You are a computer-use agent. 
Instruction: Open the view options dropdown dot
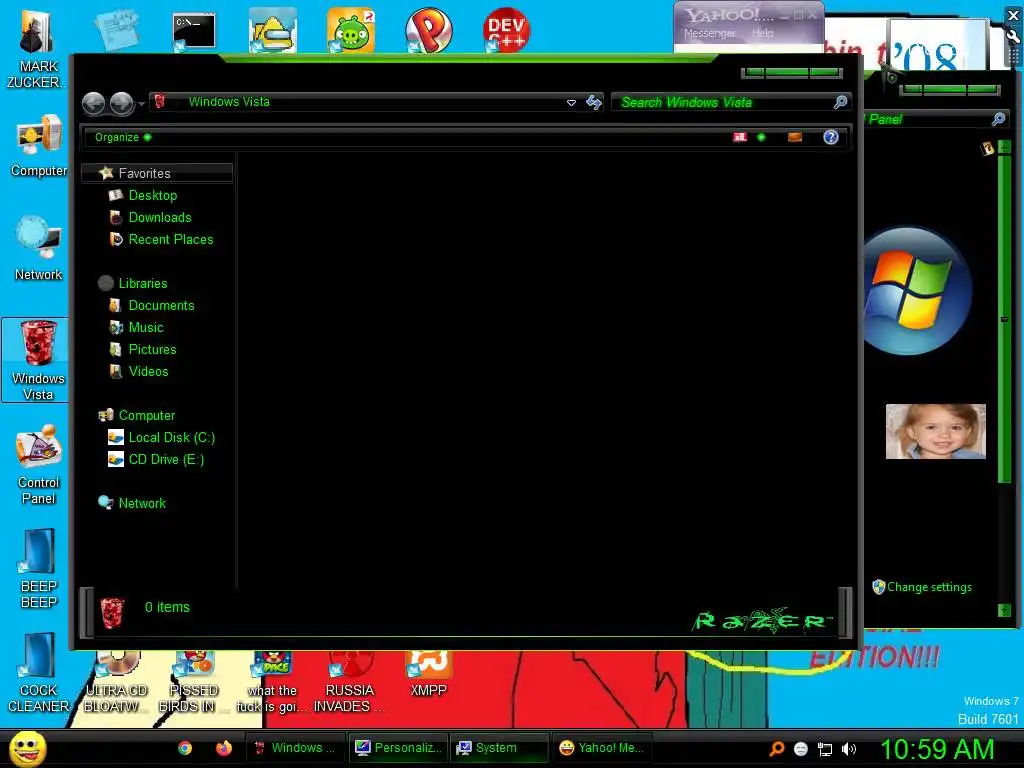tap(761, 137)
